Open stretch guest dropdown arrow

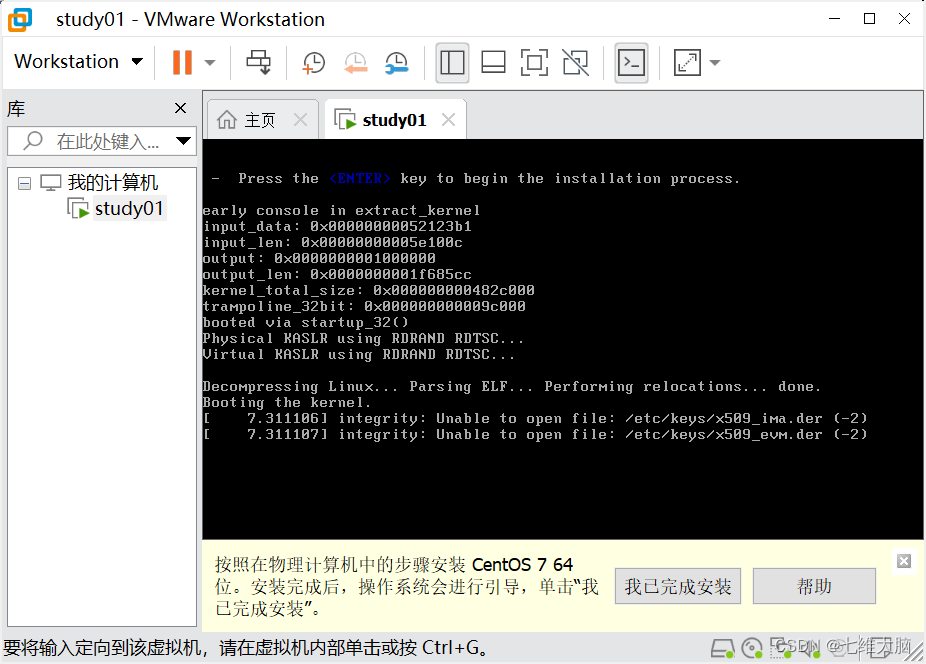coord(715,63)
